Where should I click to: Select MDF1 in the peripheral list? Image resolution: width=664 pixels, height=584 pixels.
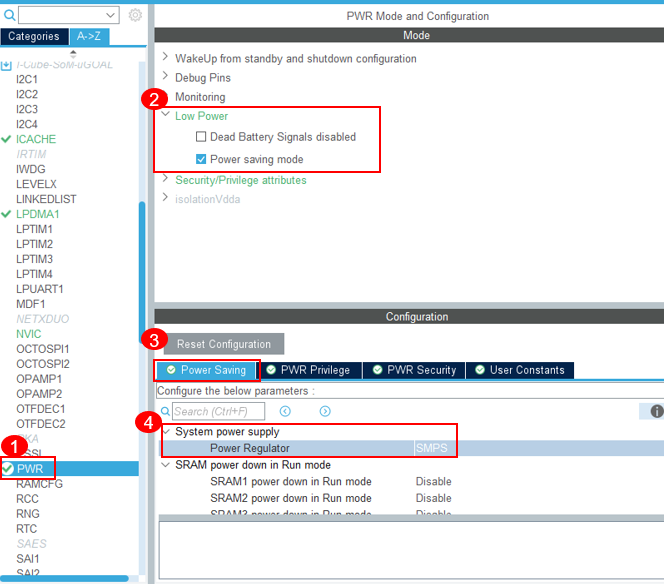30,304
